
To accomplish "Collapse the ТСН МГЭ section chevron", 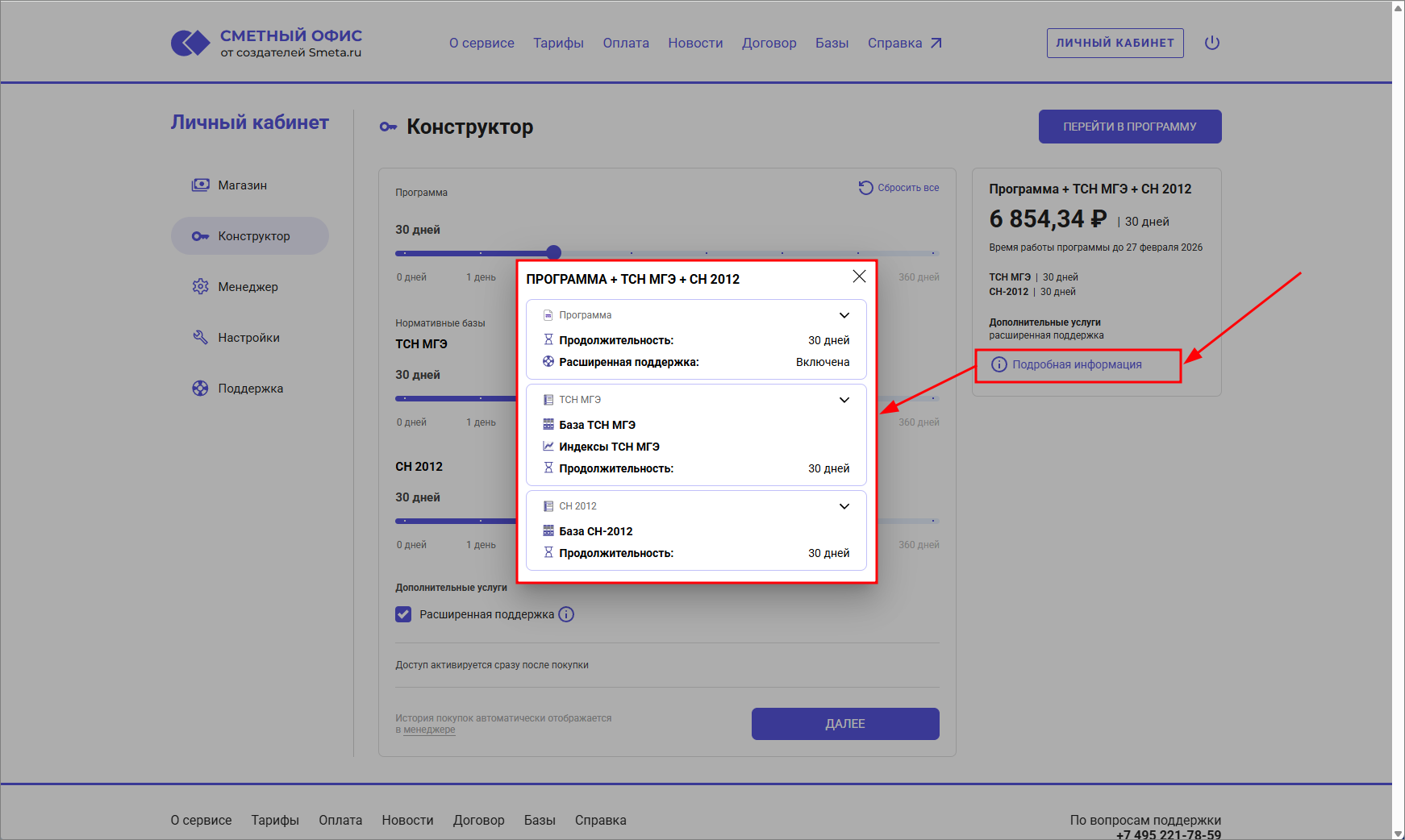I will click(x=844, y=400).
